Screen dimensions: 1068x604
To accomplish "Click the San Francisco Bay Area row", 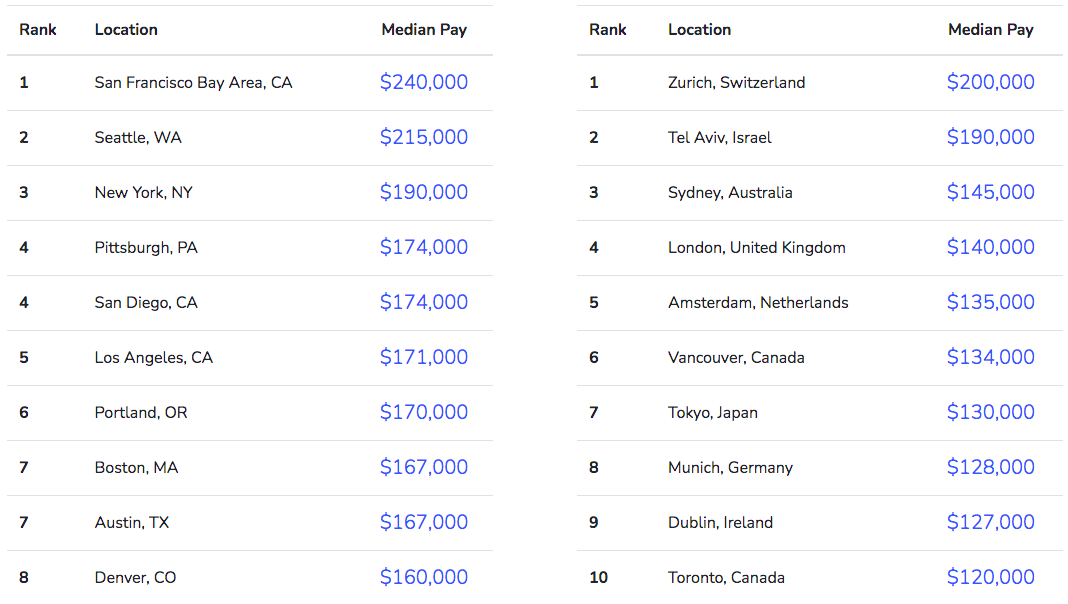I will 193,83.
